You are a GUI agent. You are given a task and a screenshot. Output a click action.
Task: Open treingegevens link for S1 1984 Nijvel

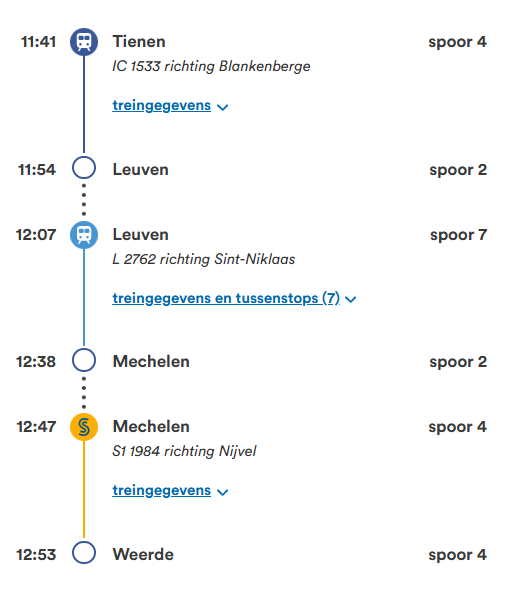click(162, 490)
